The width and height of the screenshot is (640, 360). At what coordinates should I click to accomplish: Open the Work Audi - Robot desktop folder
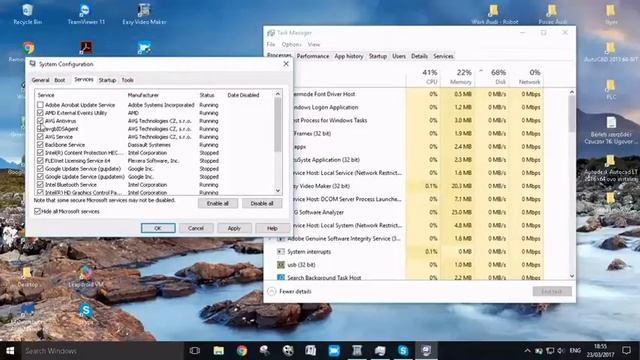[494, 14]
